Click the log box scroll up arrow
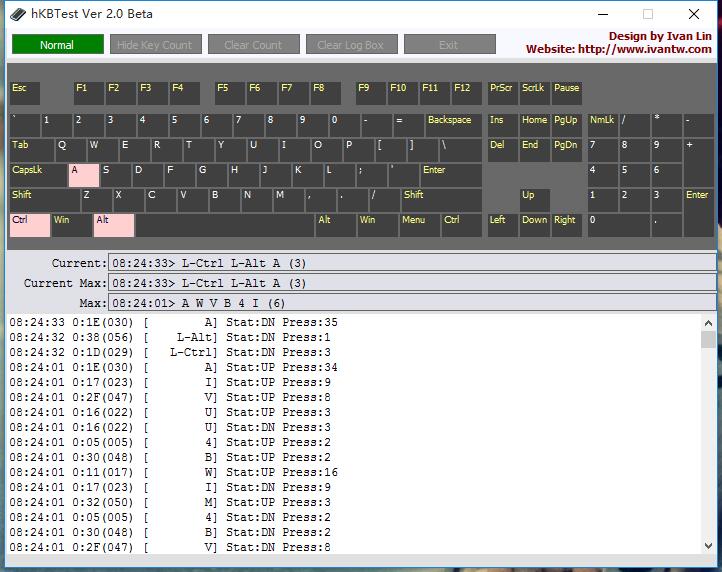The image size is (722, 572). point(708,323)
